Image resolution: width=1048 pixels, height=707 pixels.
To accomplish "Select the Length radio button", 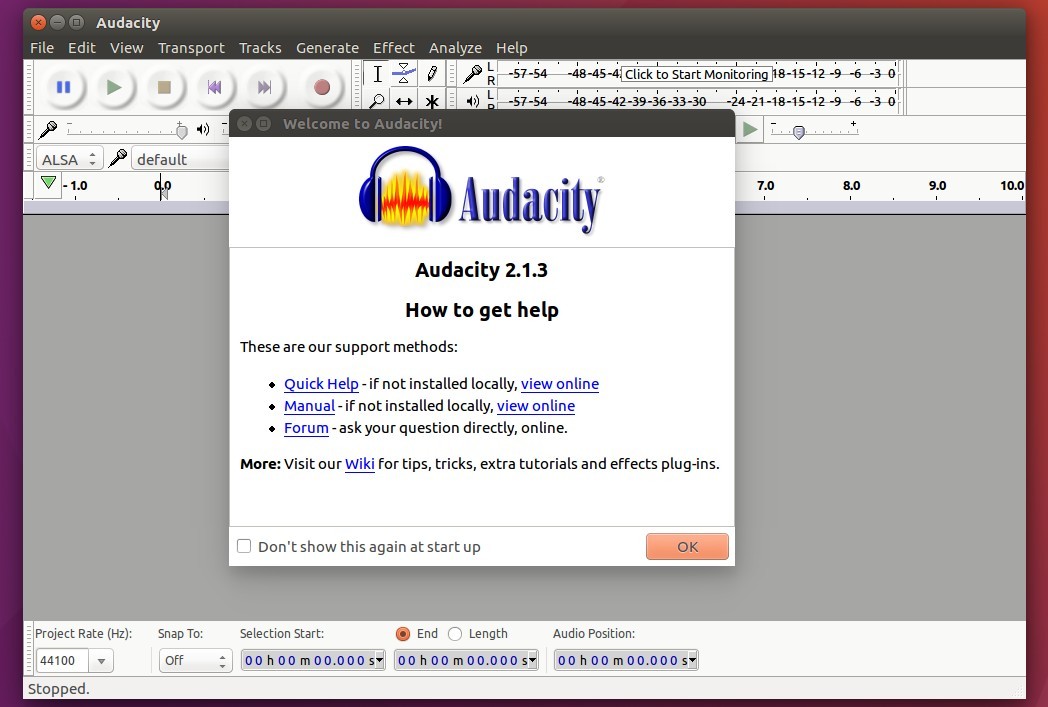I will (453, 633).
